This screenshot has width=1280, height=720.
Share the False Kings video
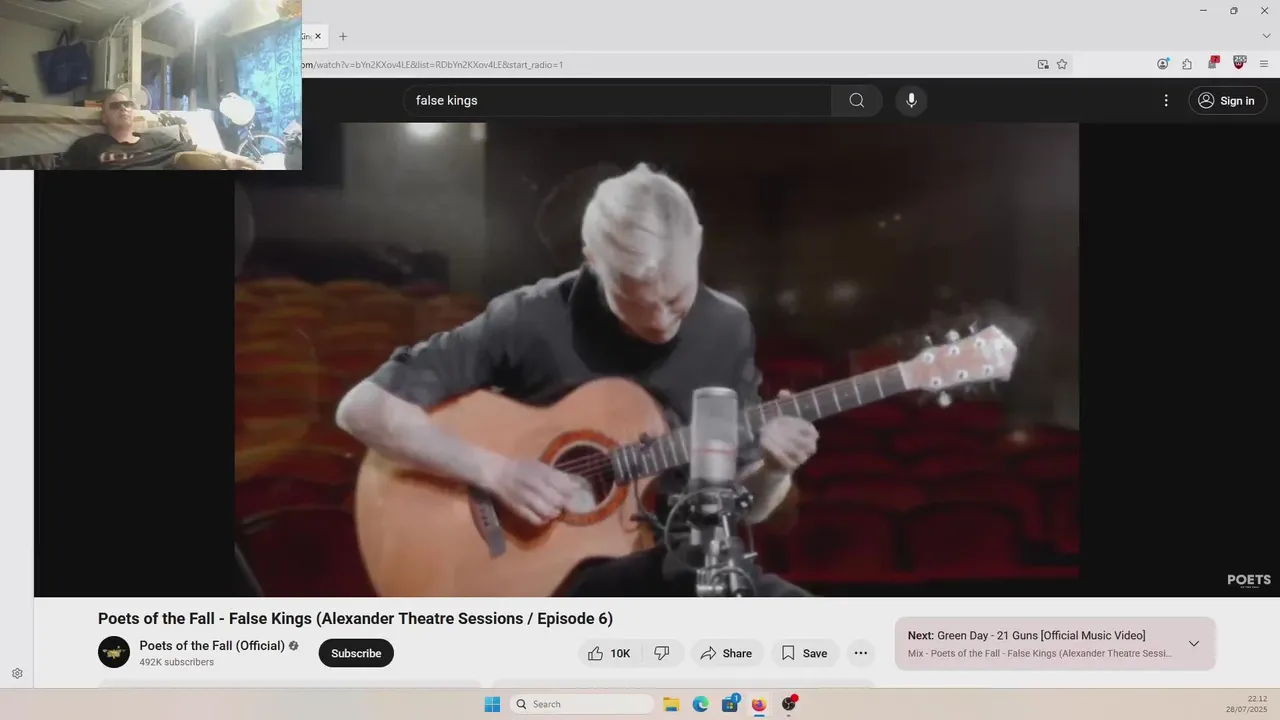click(726, 653)
